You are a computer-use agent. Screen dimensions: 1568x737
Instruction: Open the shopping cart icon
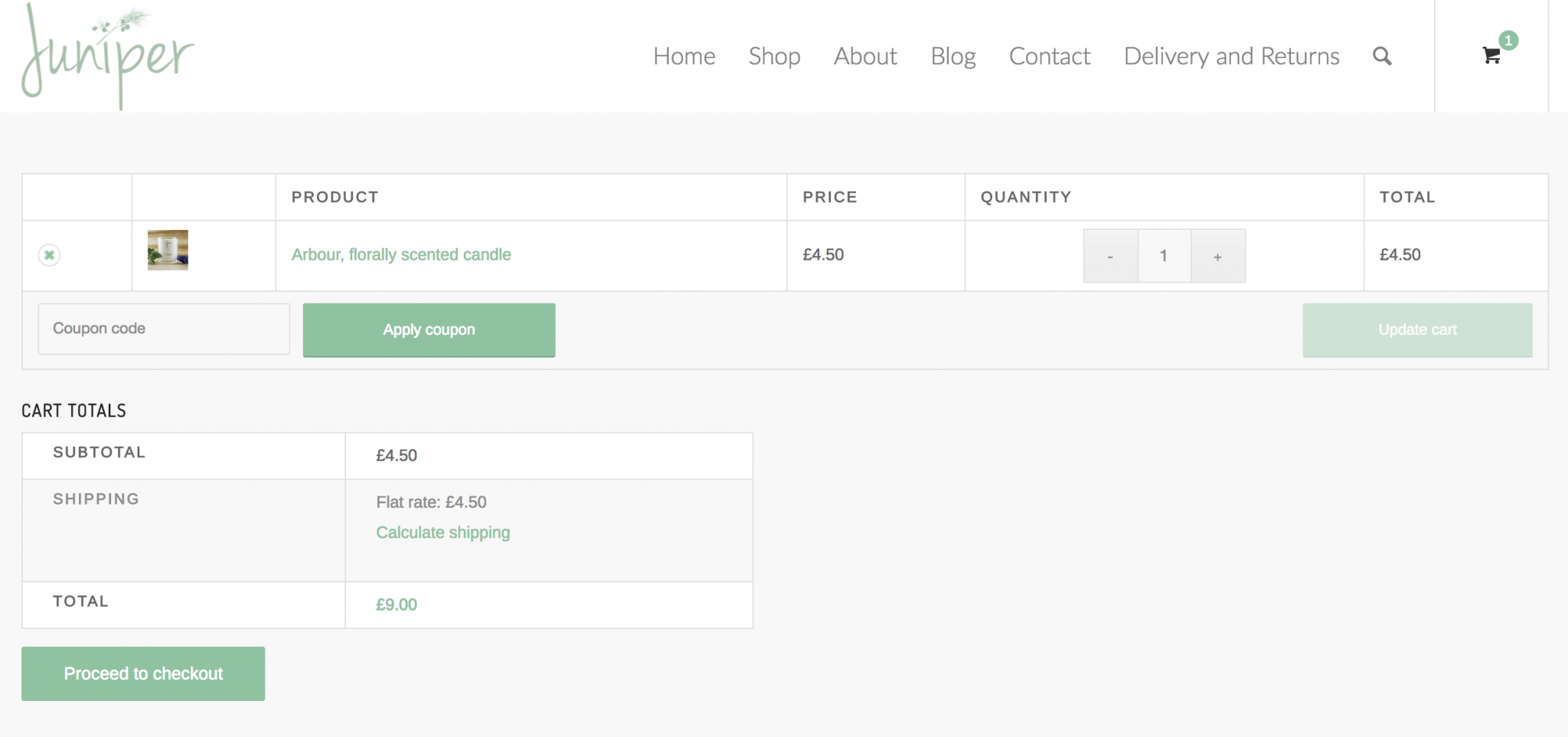coord(1491,55)
